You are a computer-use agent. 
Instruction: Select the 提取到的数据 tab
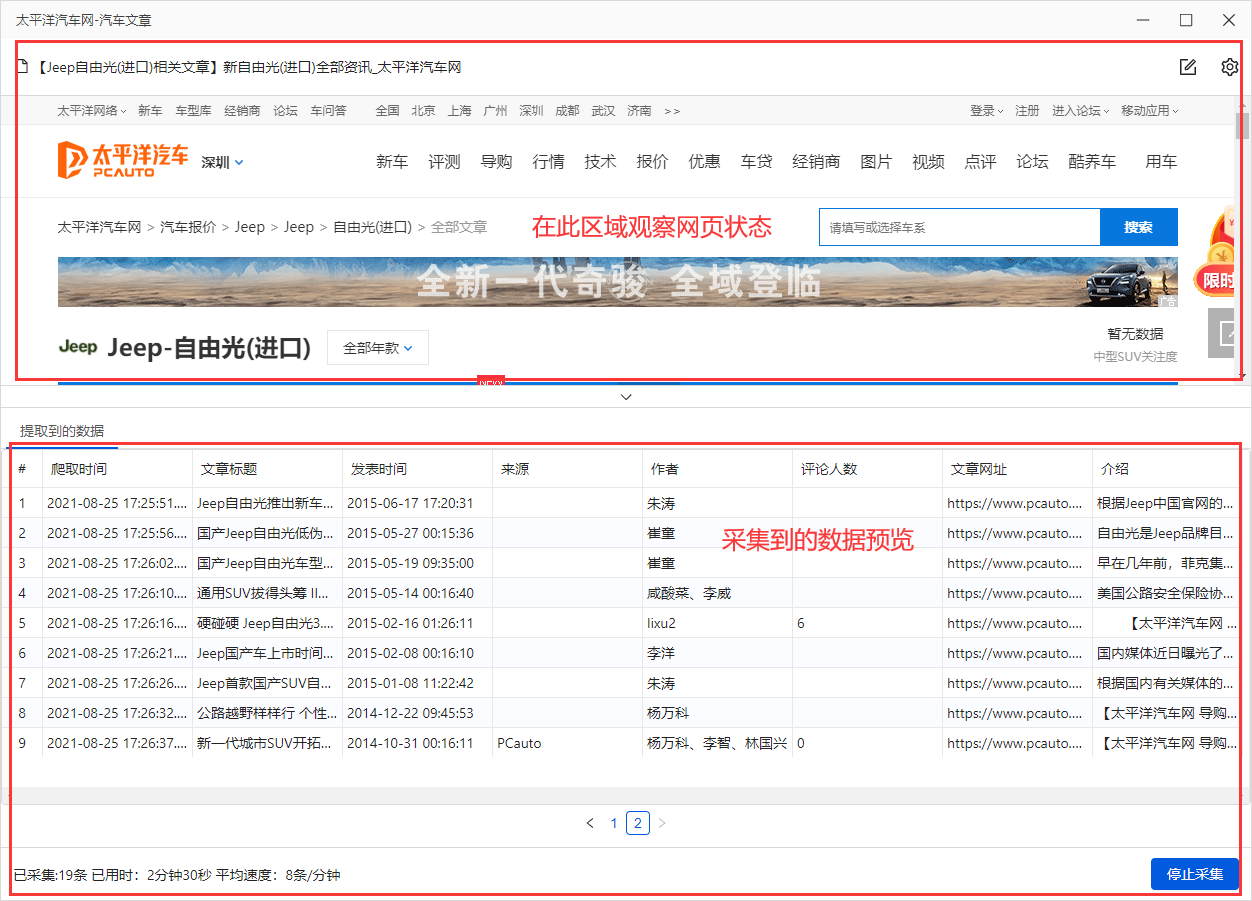[62, 431]
